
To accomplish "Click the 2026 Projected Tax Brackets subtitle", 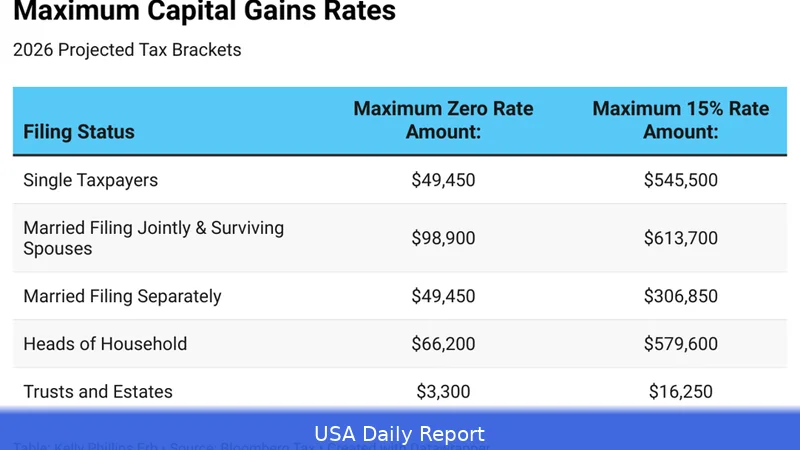I will [127, 49].
